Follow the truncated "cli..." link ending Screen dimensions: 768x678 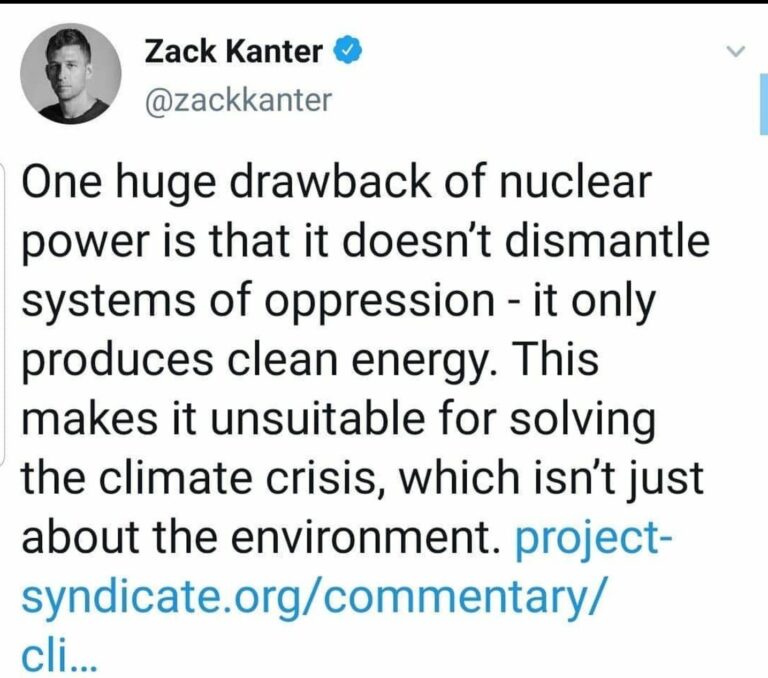pyautogui.click(x=60, y=658)
